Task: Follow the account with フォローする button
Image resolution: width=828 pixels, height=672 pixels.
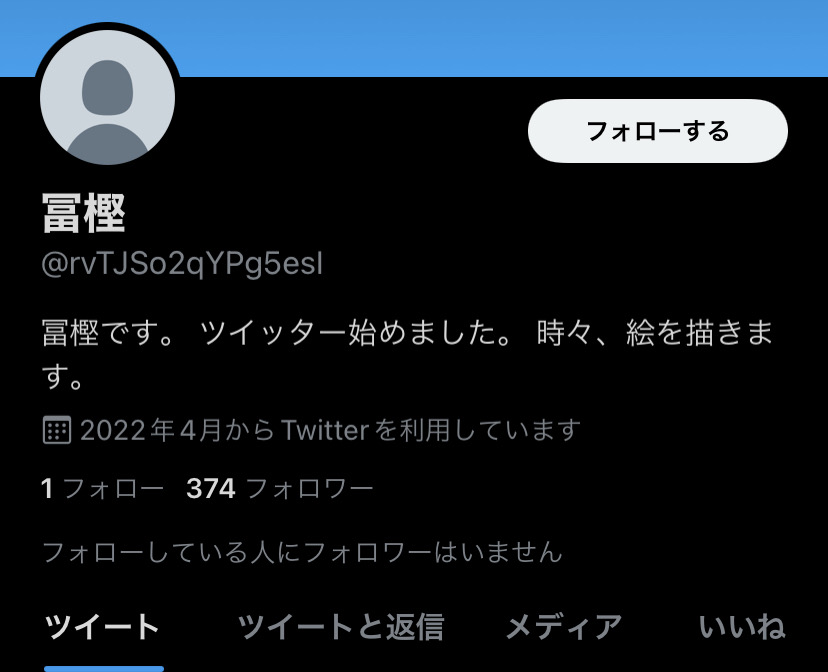Action: (x=657, y=131)
